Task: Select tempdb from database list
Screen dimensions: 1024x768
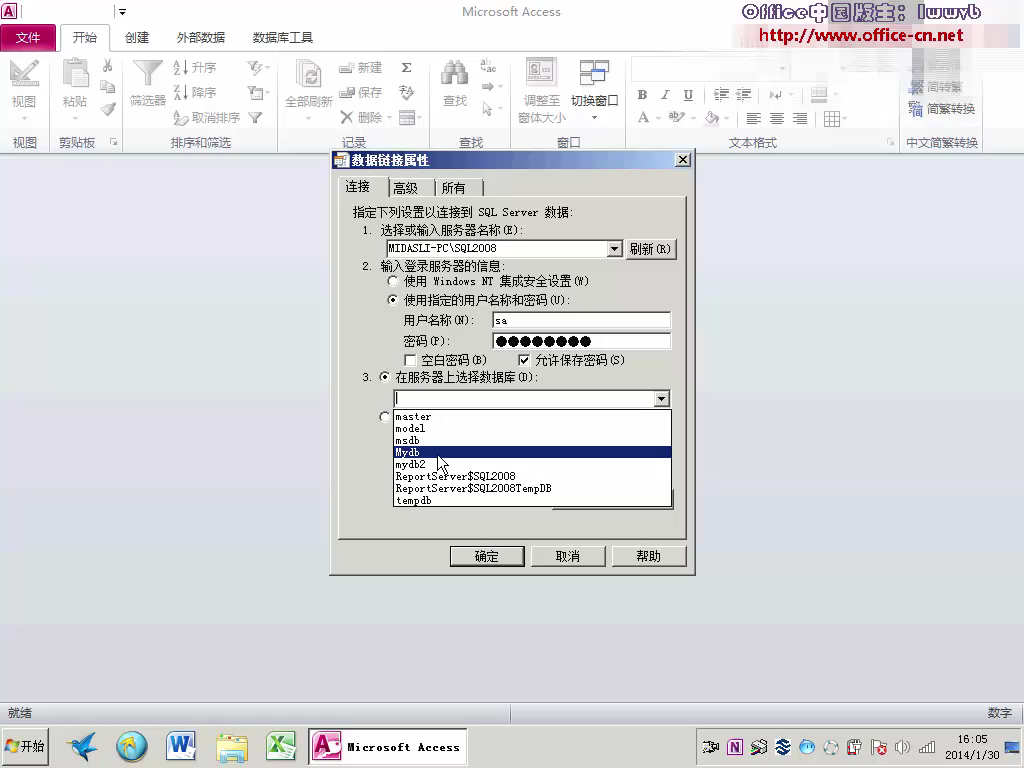Action: (x=532, y=501)
